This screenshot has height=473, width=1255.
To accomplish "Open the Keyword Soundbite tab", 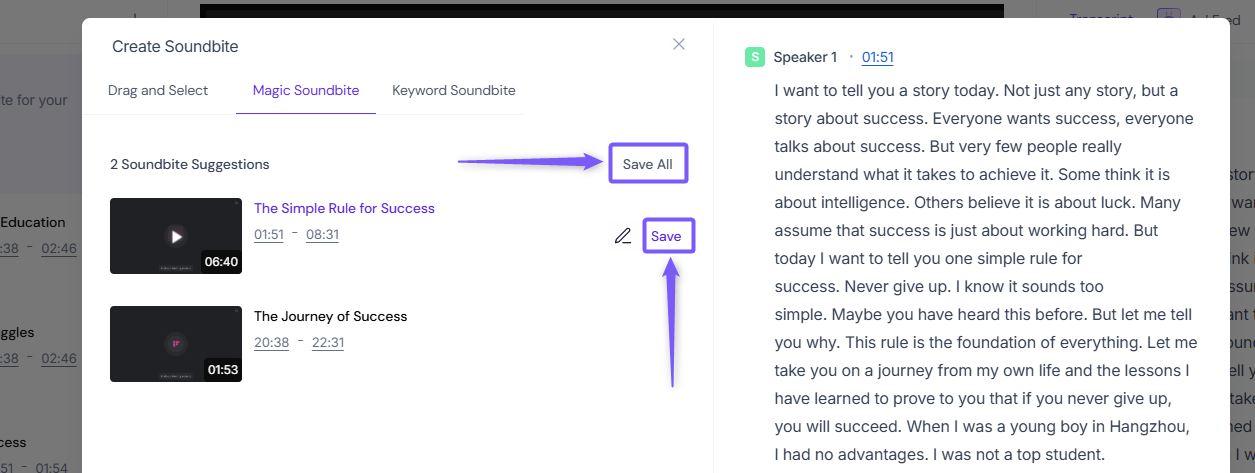I will click(454, 90).
